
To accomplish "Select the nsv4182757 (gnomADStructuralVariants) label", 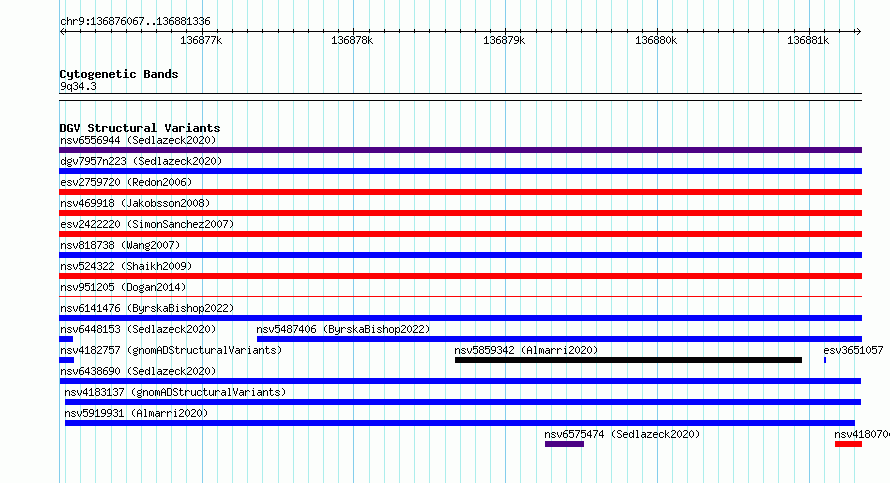I will click(171, 350).
